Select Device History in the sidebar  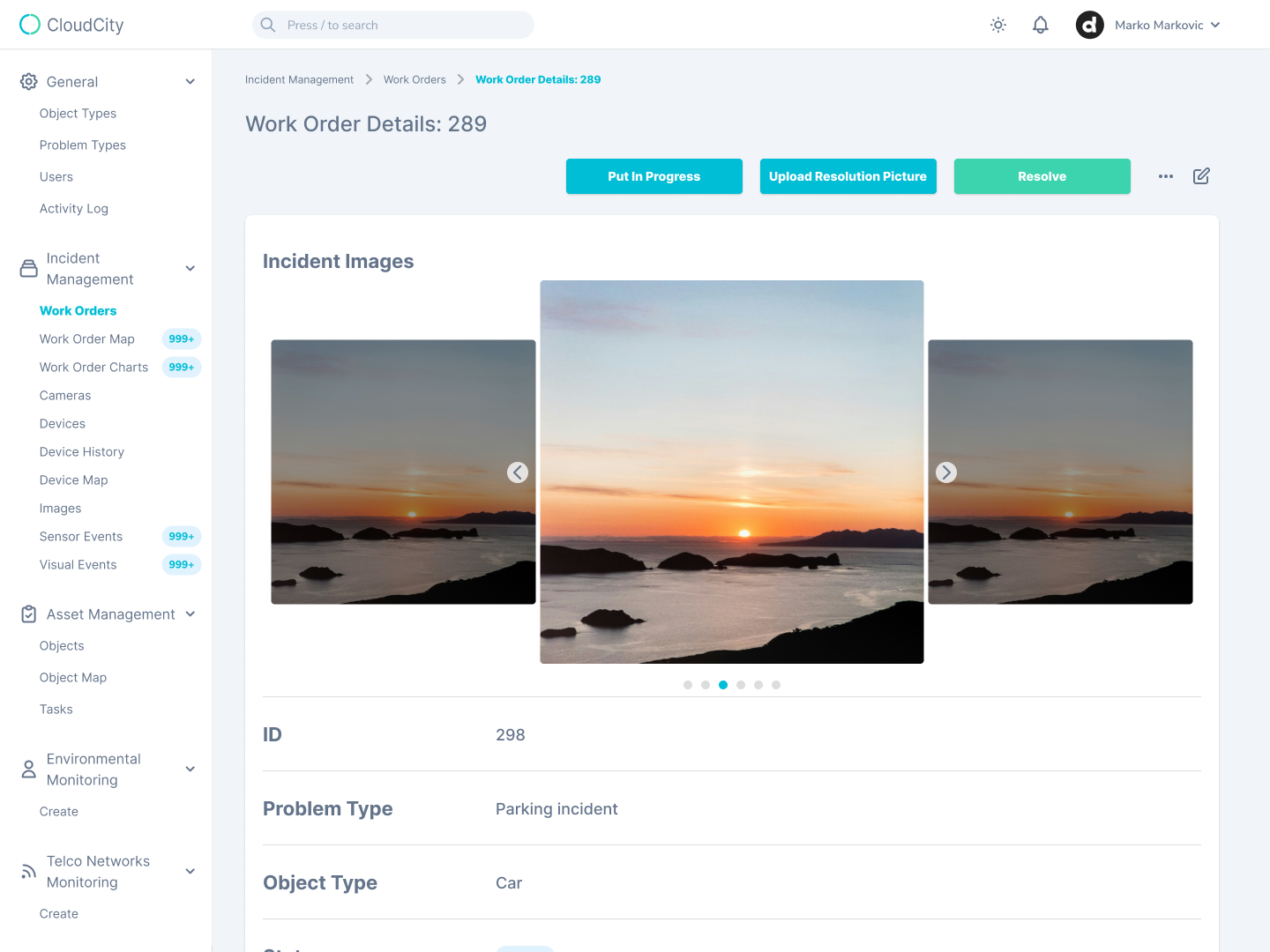pos(81,451)
